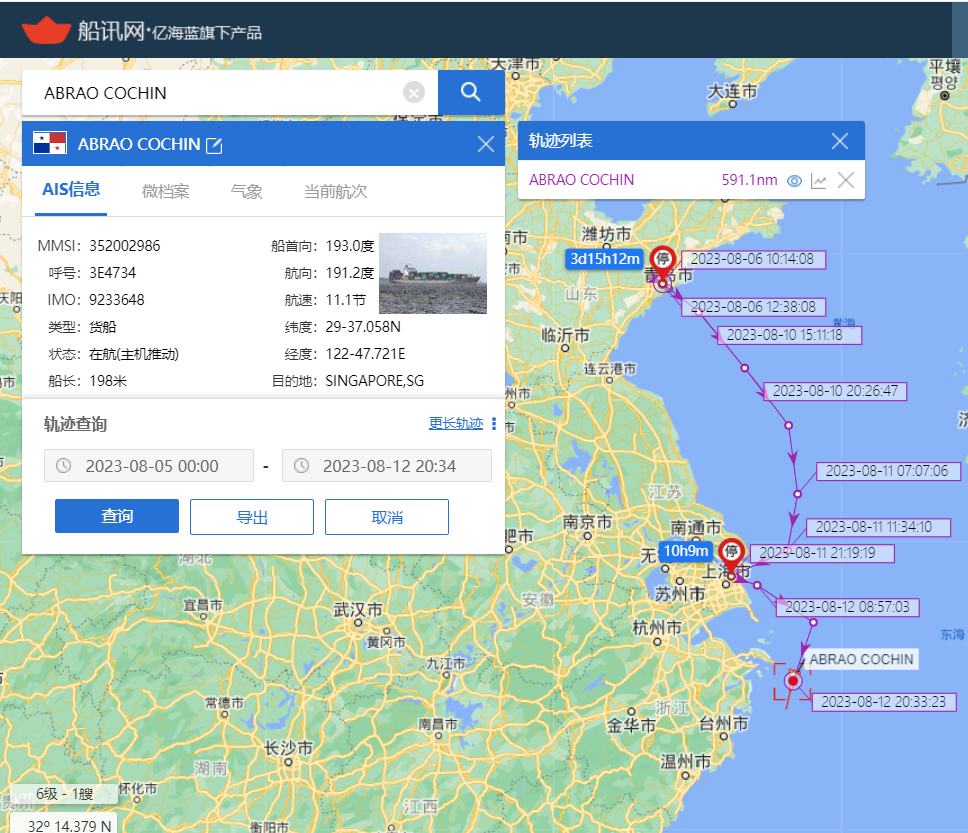The image size is (968, 833).
Task: Click the blue search magnifier icon
Action: click(x=471, y=93)
